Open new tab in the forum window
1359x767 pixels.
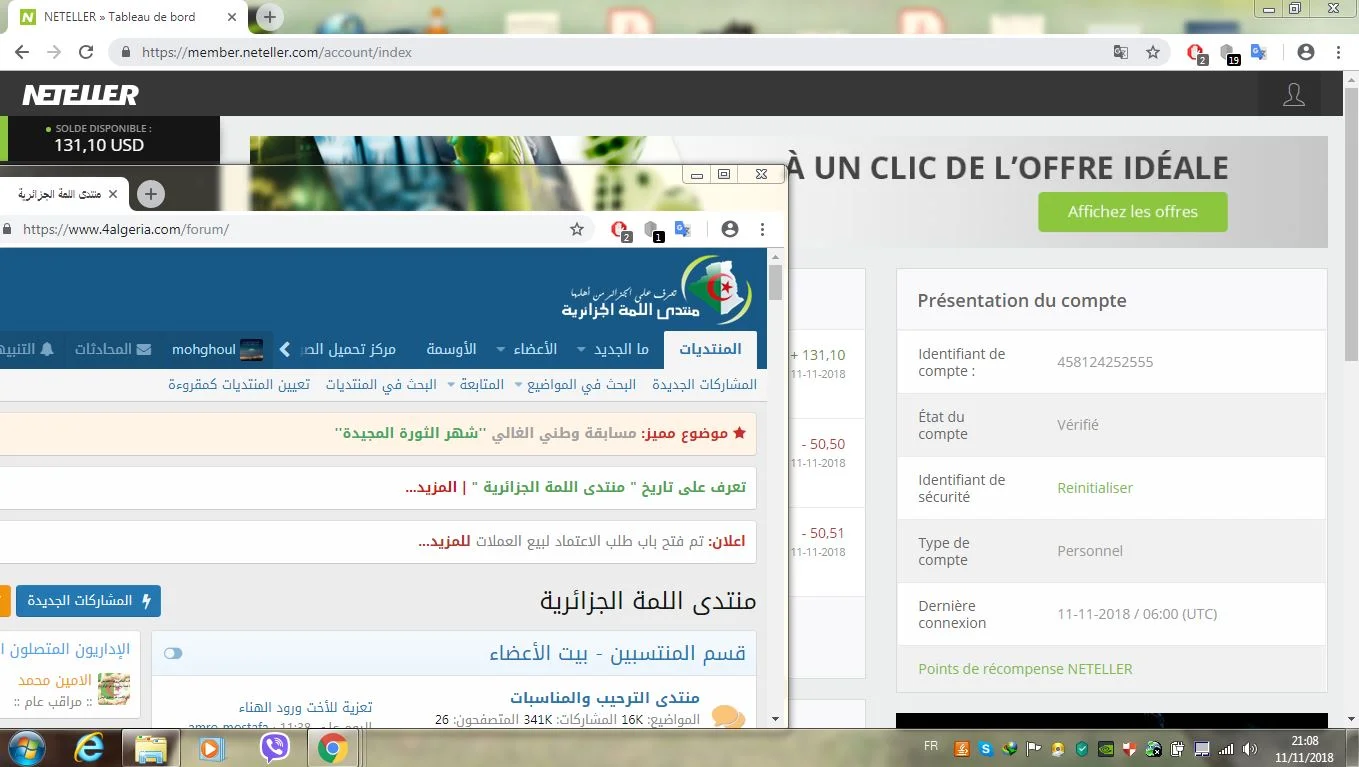[150, 194]
